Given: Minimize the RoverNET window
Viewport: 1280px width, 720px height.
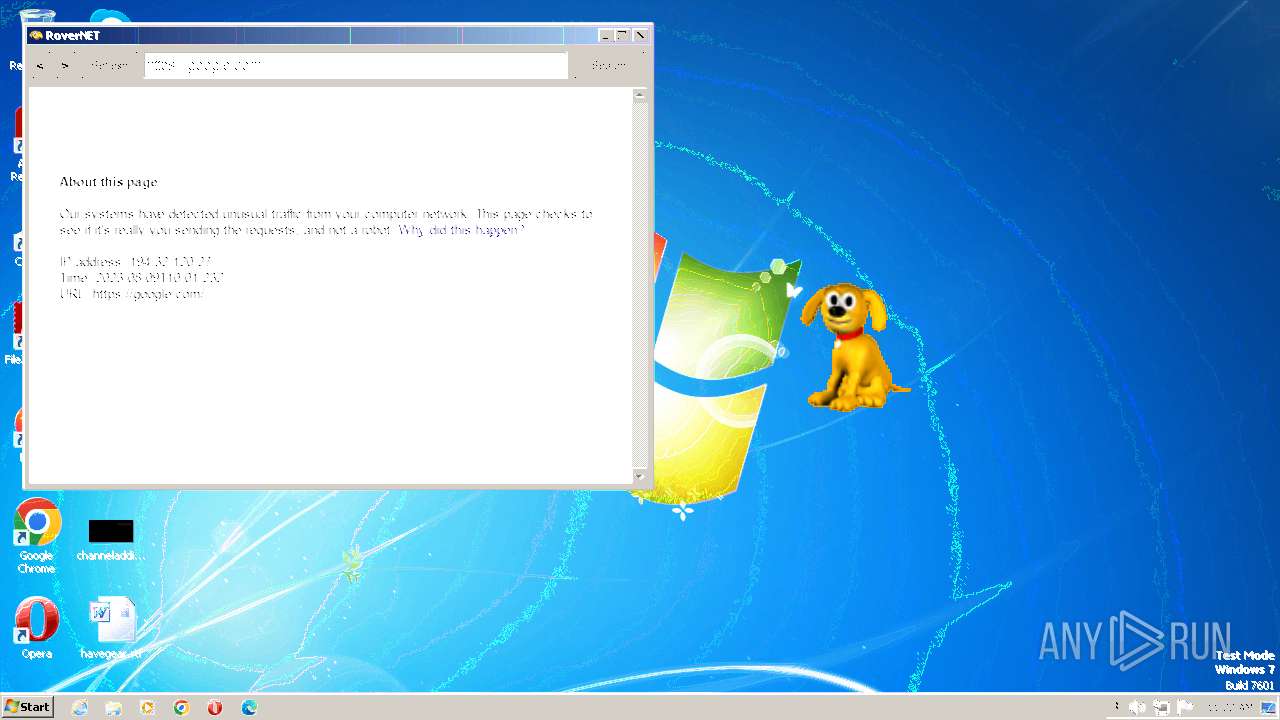Looking at the screenshot, I should point(605,35).
